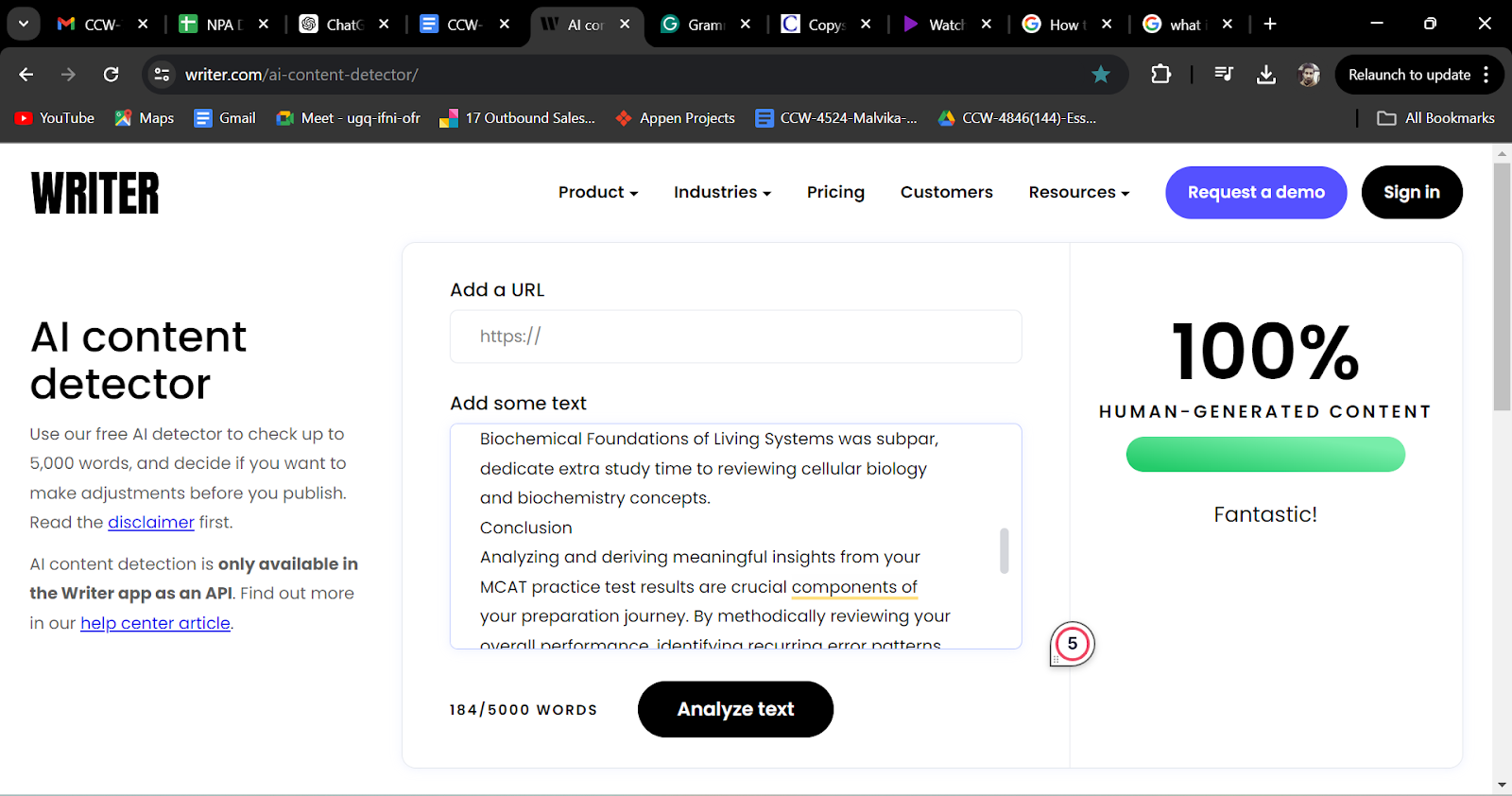Click the Analyze text button
The height and width of the screenshot is (796, 1512).
(735, 709)
